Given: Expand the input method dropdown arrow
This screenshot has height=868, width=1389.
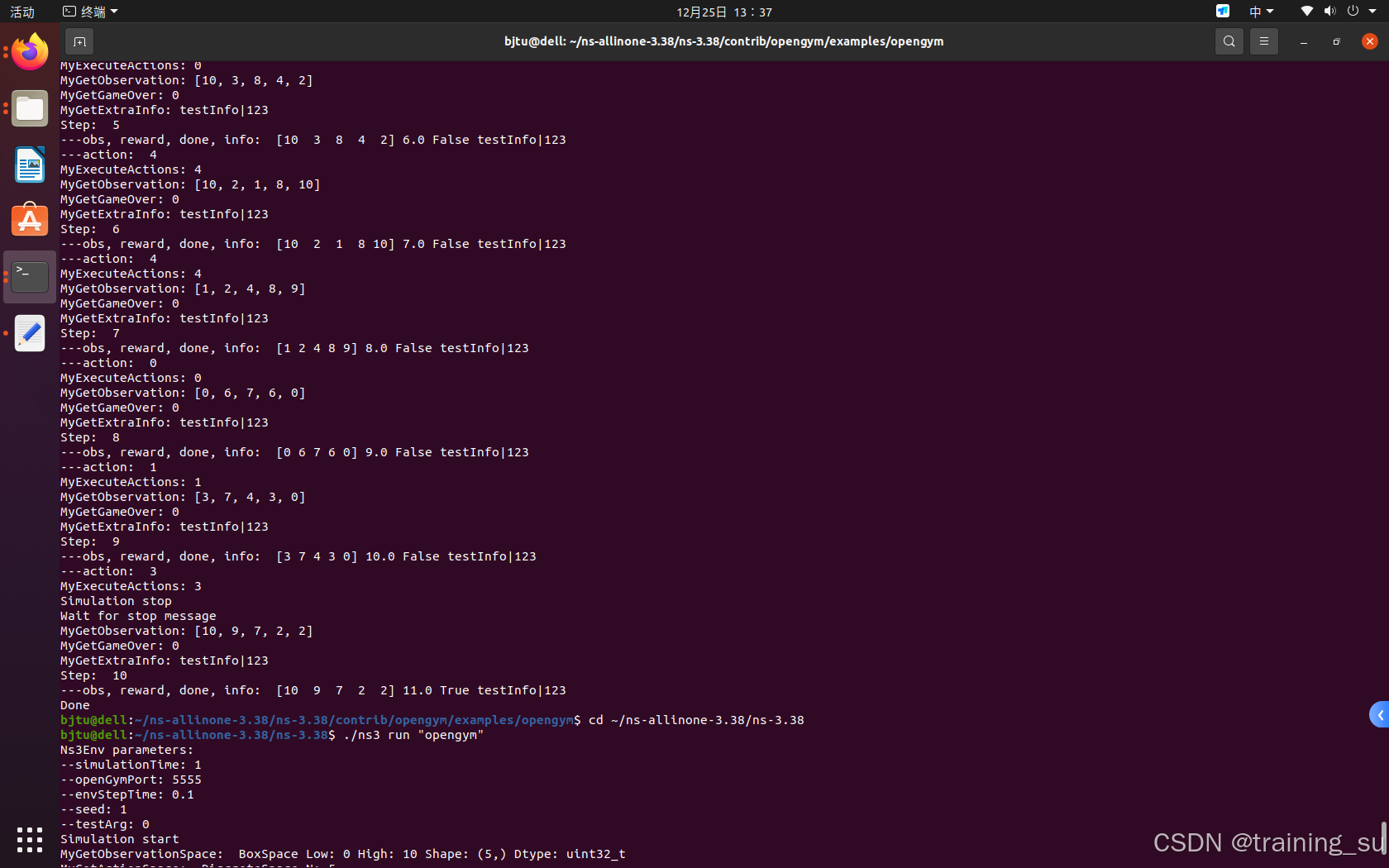Looking at the screenshot, I should pyautogui.click(x=1270, y=11).
